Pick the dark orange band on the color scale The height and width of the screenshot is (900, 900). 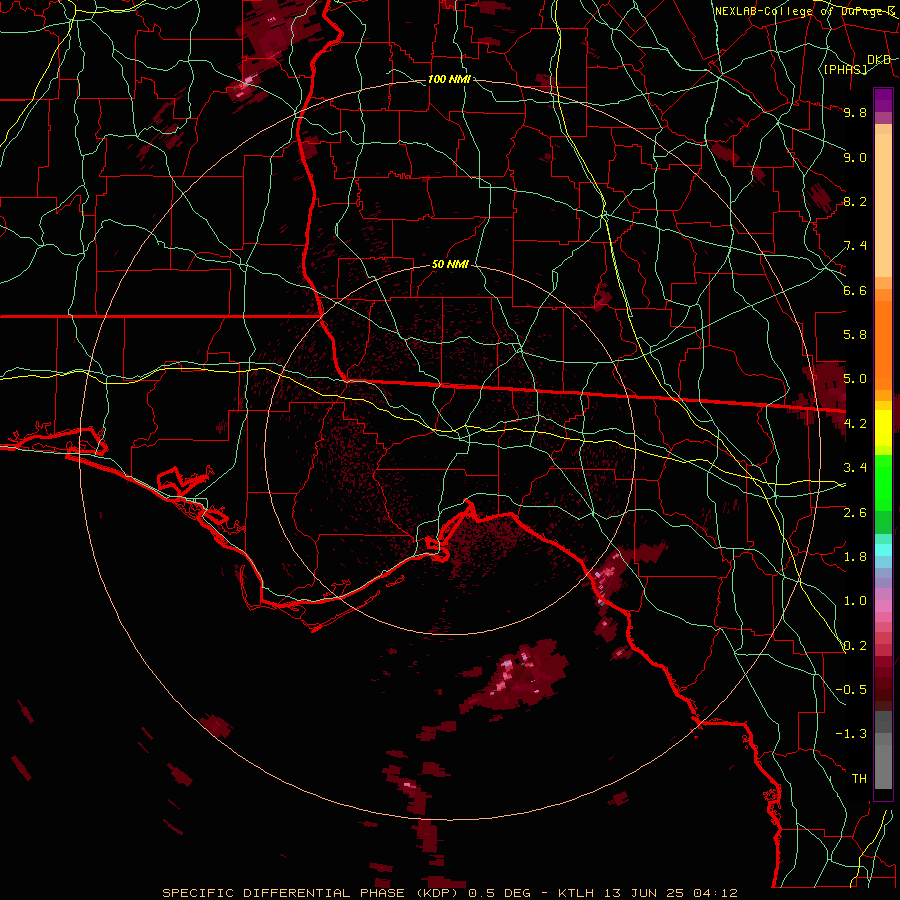[x=883, y=344]
